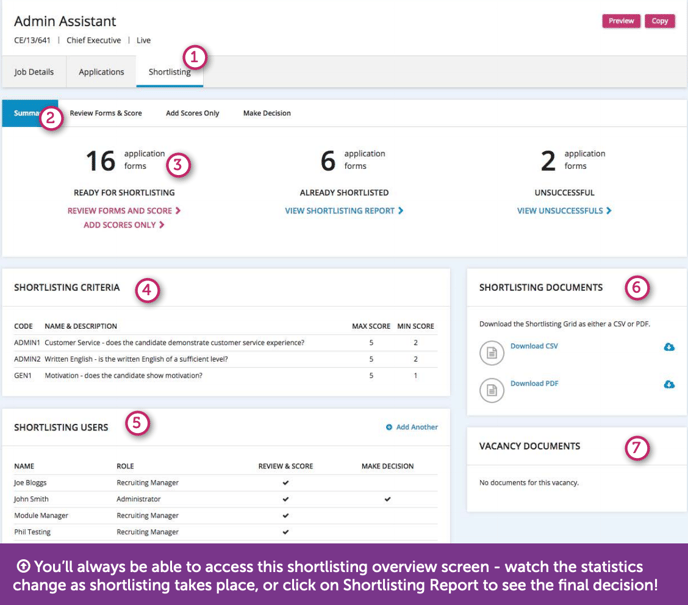This screenshot has width=688, height=605.
Task: Click the CSV document file icon
Action: pyautogui.click(x=491, y=352)
